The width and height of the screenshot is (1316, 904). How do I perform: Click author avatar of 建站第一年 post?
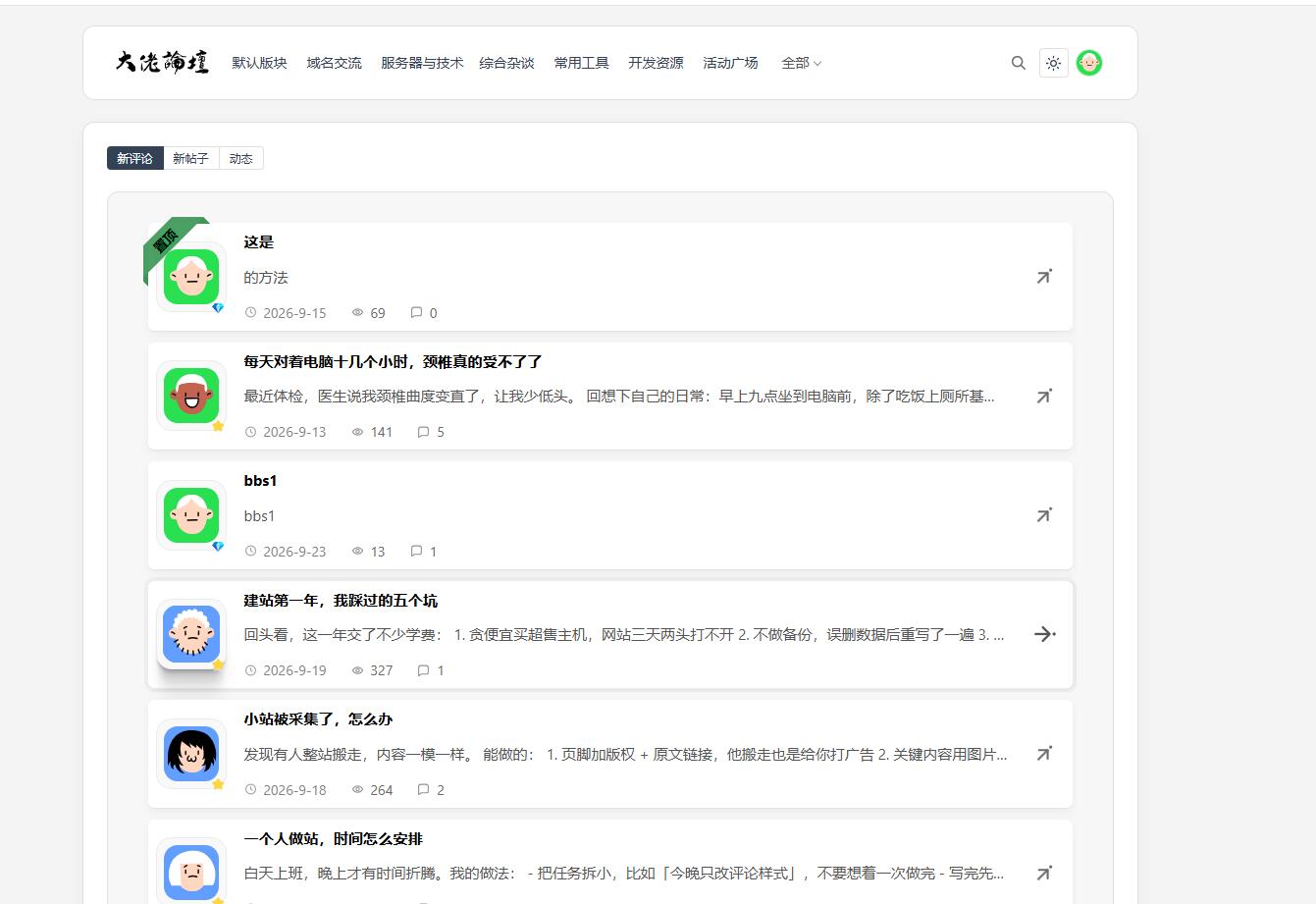click(x=191, y=634)
